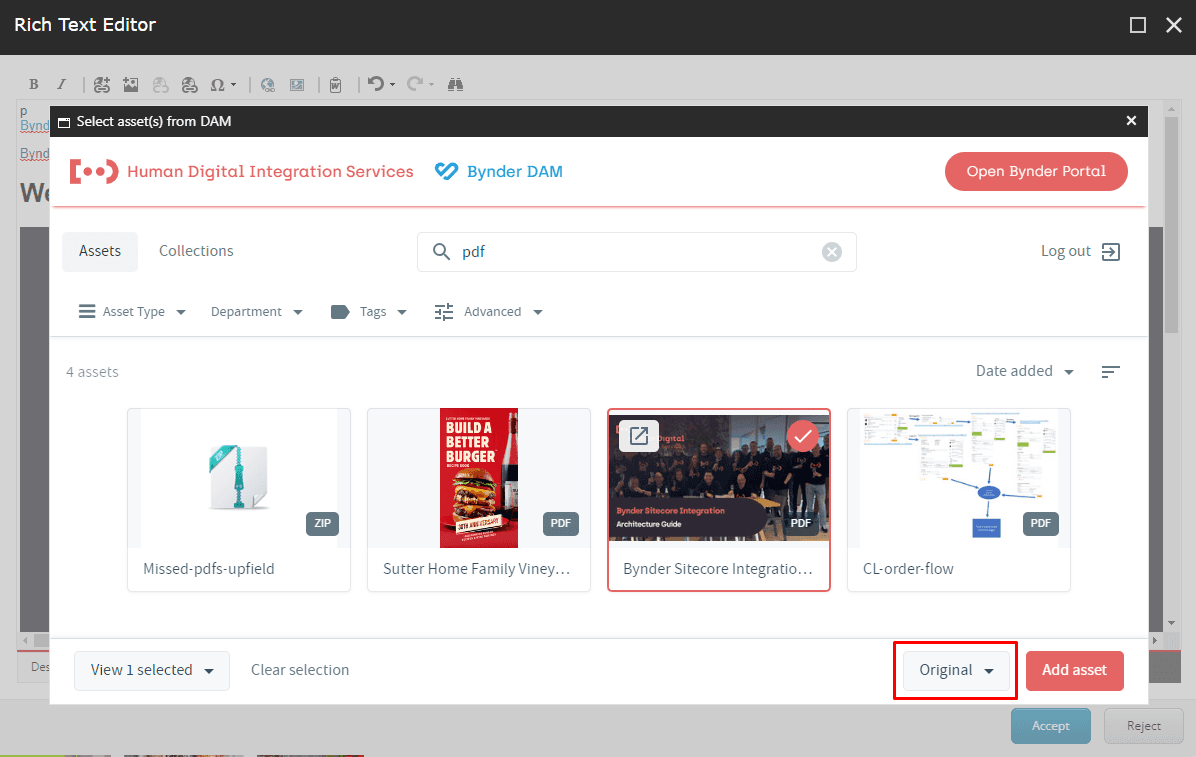Click the Clear selection link
Image resolution: width=1196 pixels, height=757 pixels.
300,670
